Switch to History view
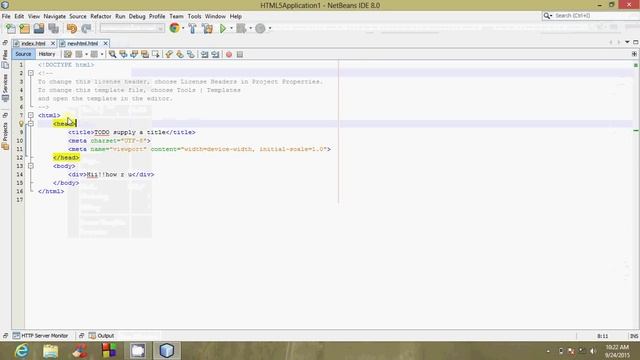 47,54
